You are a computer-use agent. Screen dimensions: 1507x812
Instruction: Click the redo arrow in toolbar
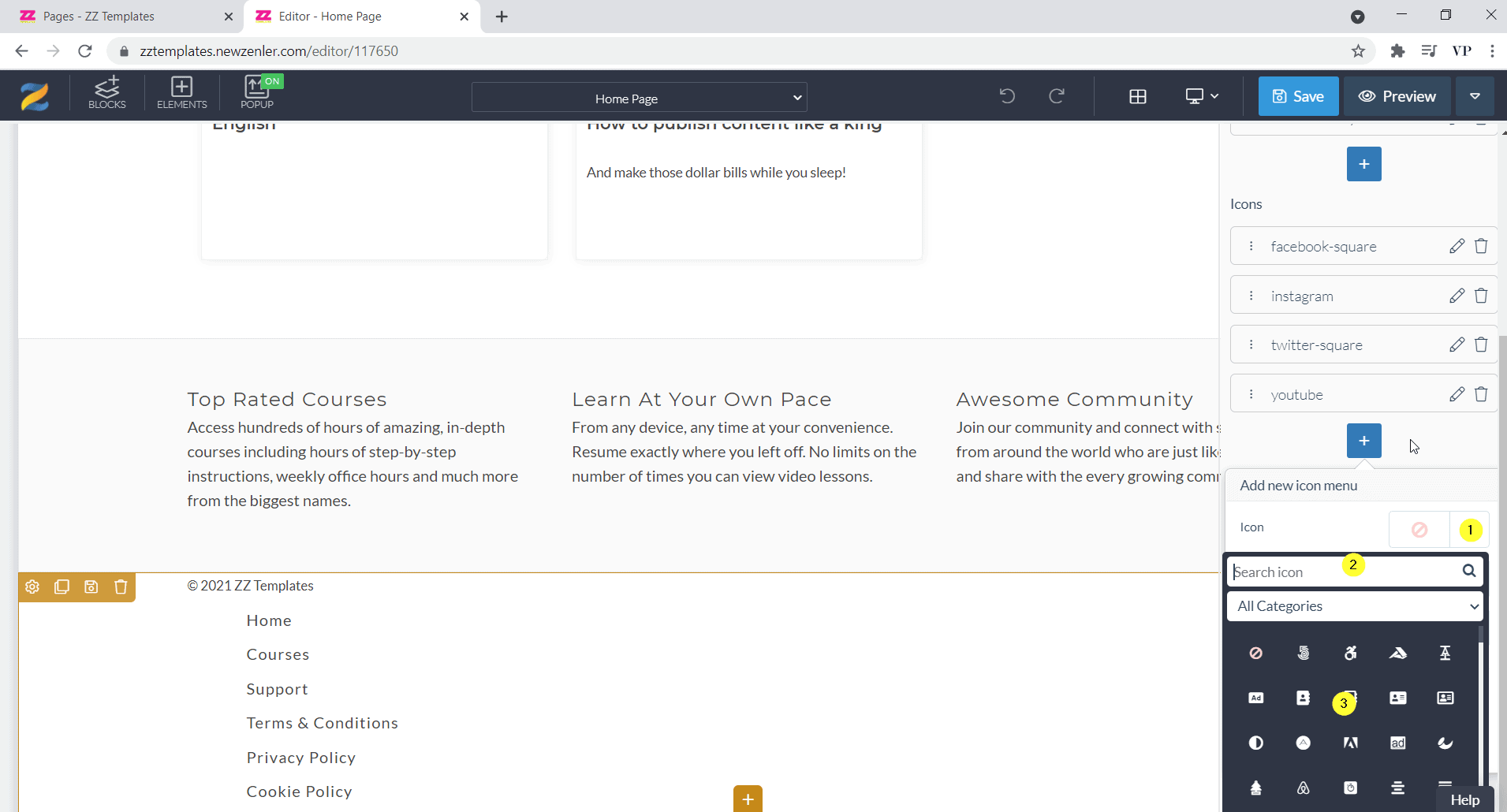point(1057,96)
